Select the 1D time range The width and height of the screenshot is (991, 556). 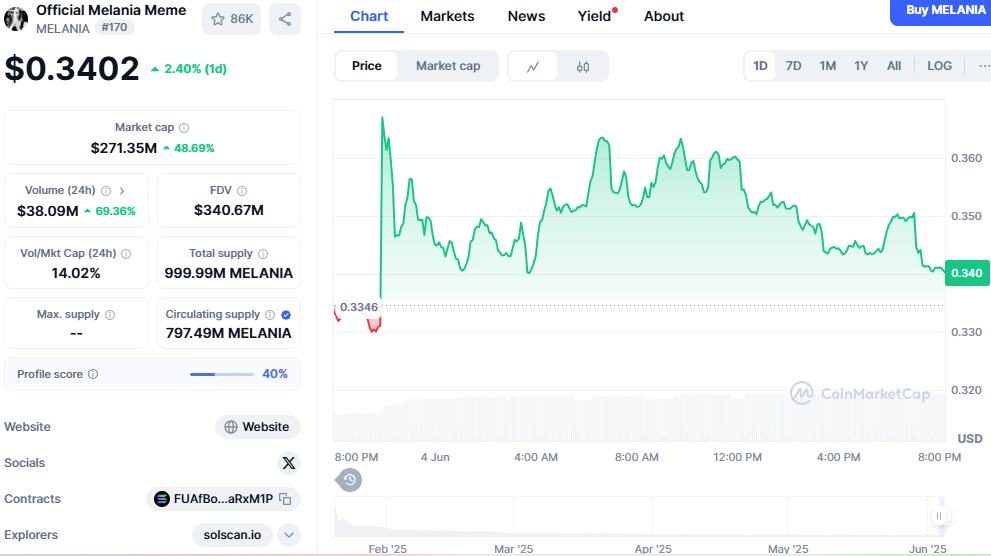pos(760,66)
